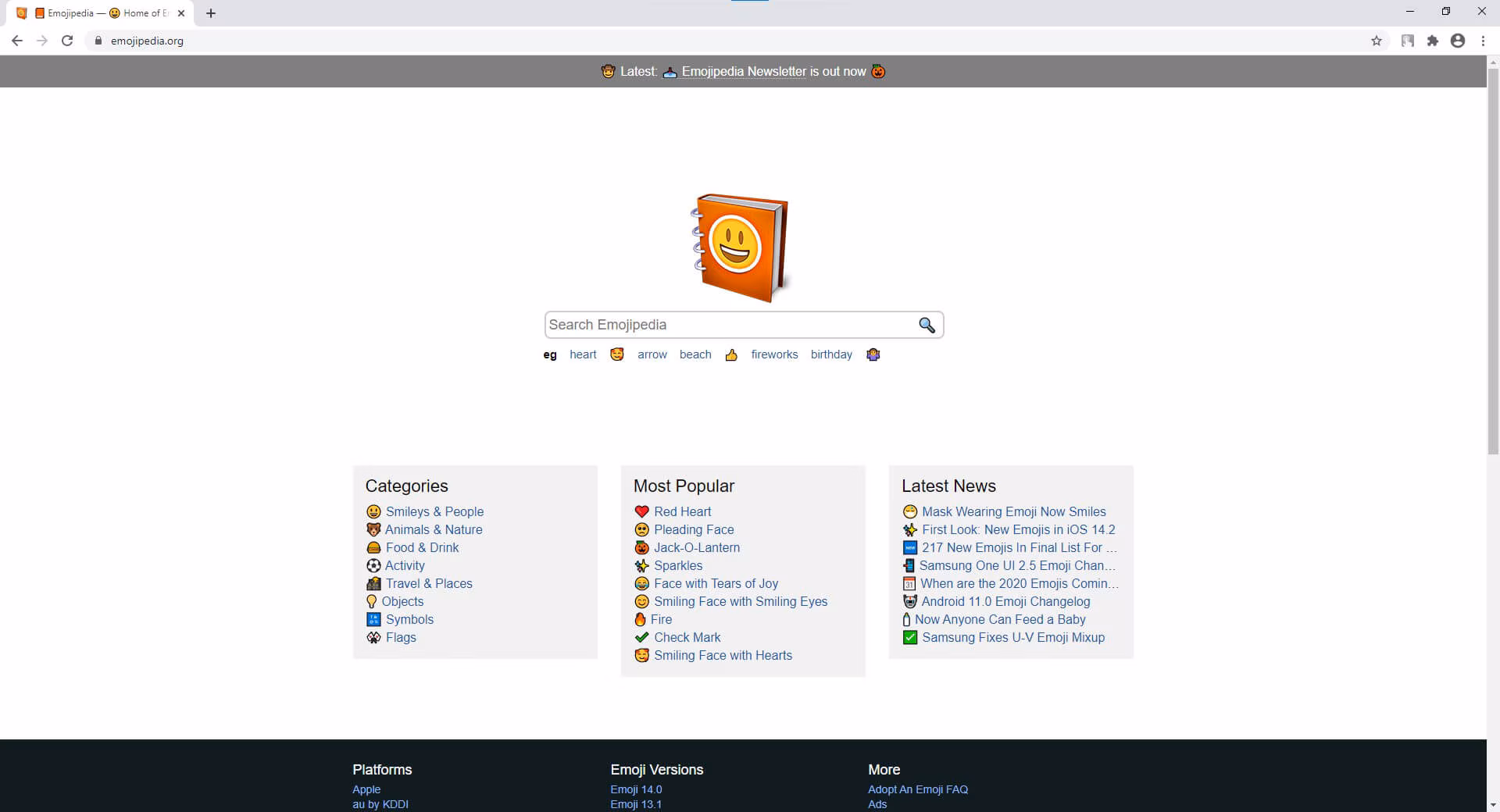The height and width of the screenshot is (812, 1500).
Task: Click the Animals & Nature bear icon
Action: tap(373, 530)
